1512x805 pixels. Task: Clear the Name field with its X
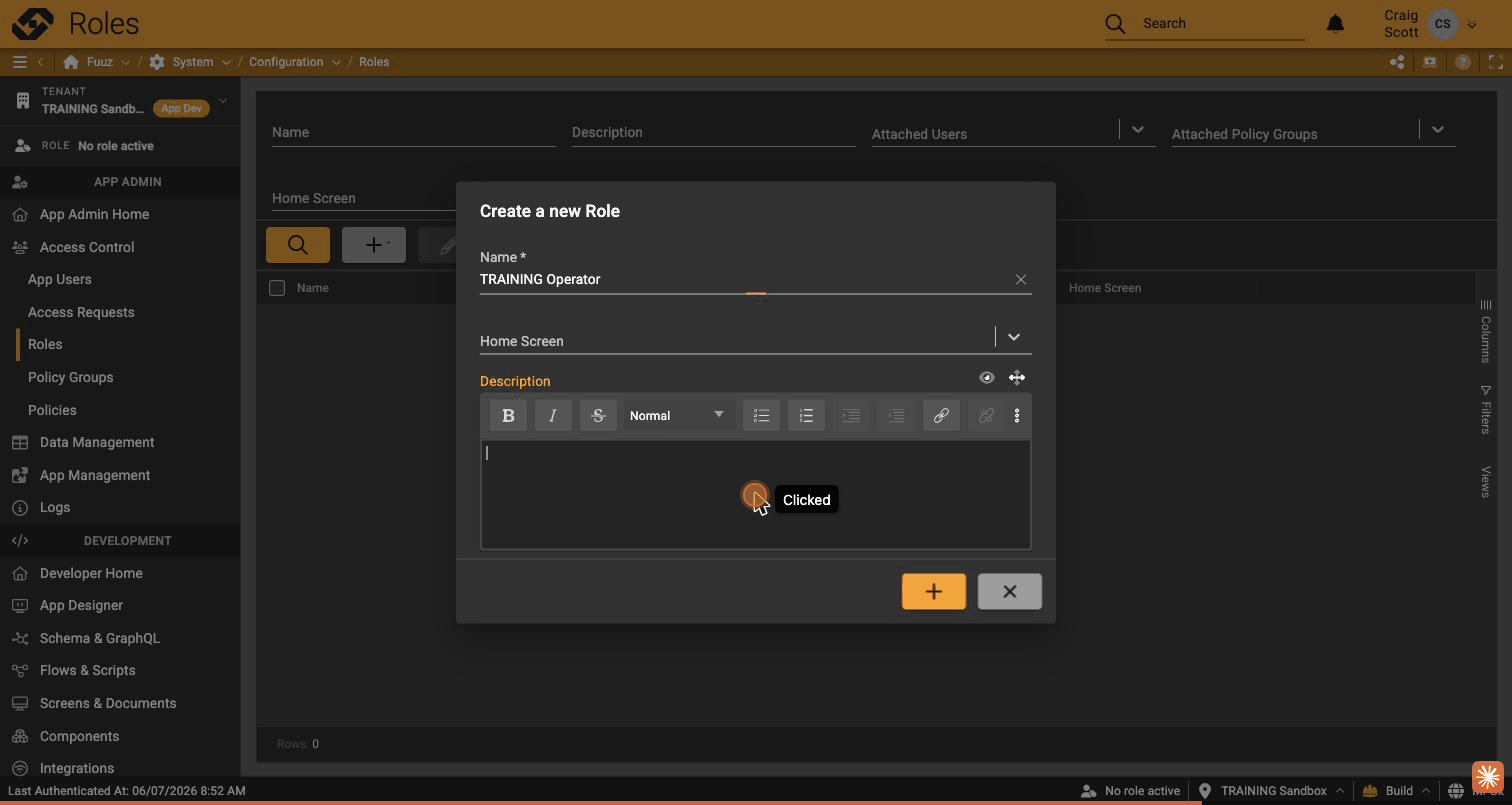tap(1021, 279)
